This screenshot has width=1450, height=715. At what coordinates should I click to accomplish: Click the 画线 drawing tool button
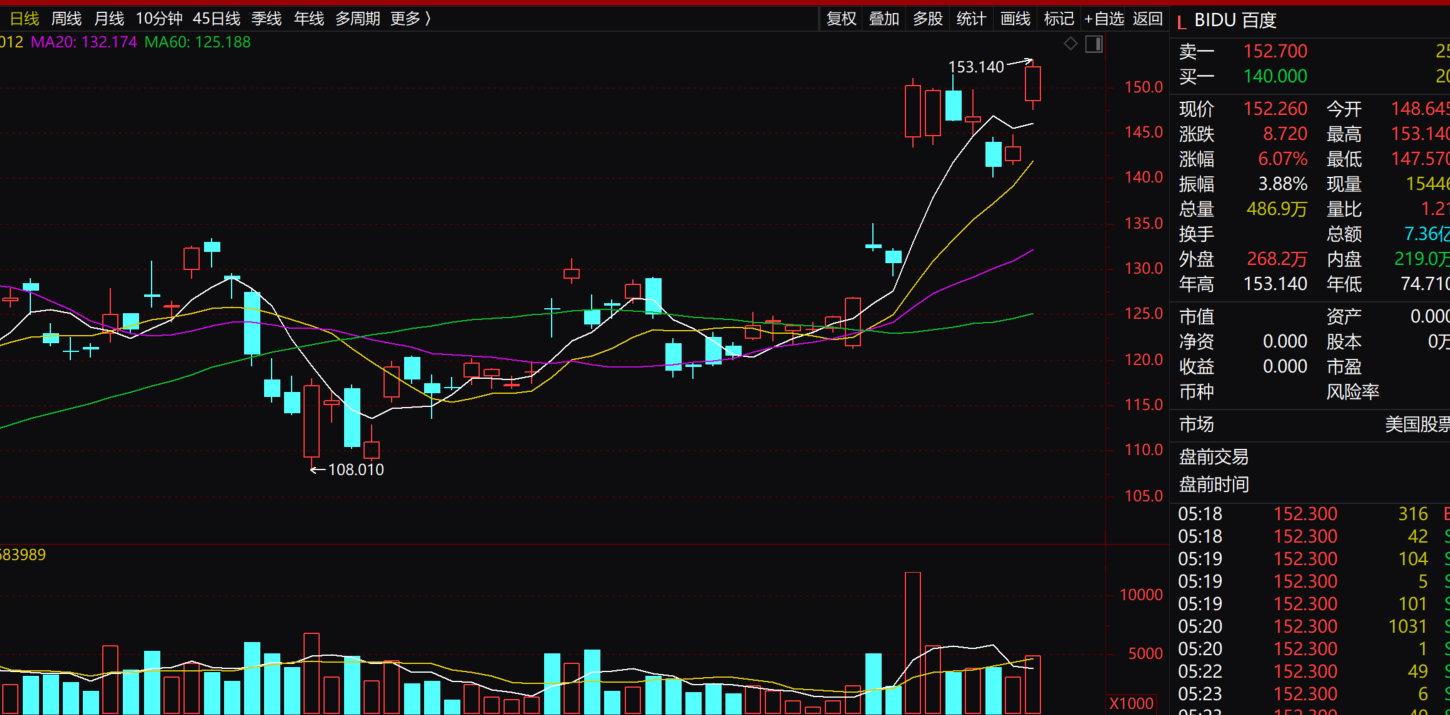click(1015, 18)
